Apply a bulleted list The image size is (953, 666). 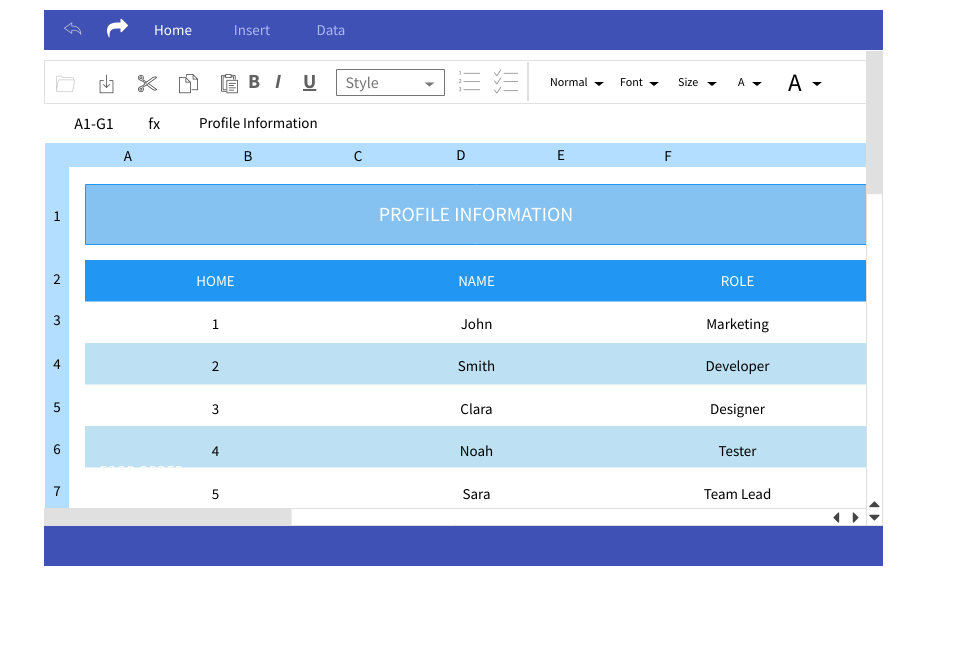point(469,82)
